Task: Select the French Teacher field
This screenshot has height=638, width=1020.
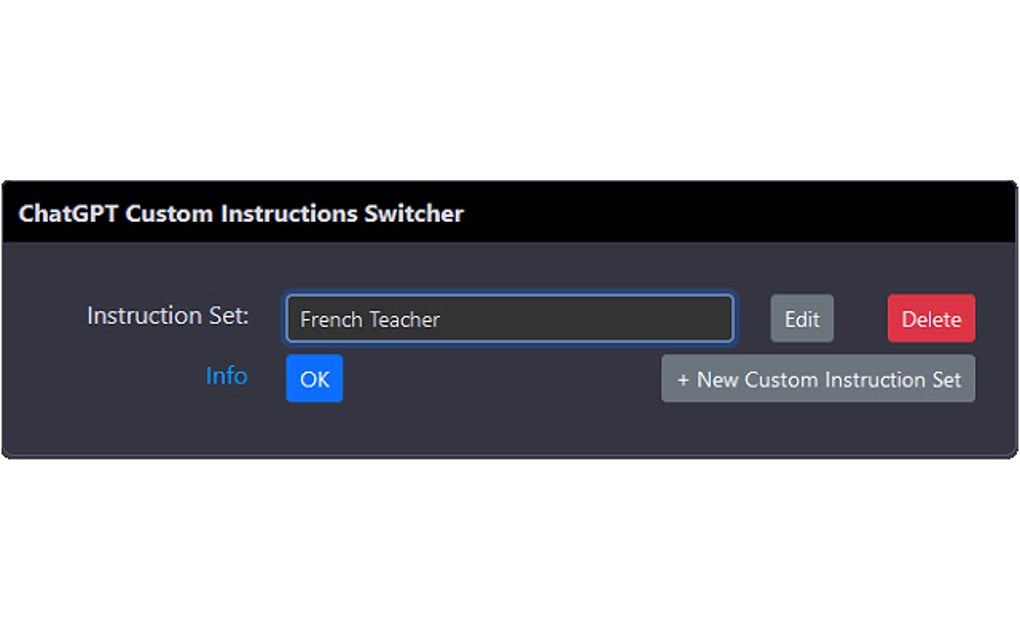Action: (509, 319)
